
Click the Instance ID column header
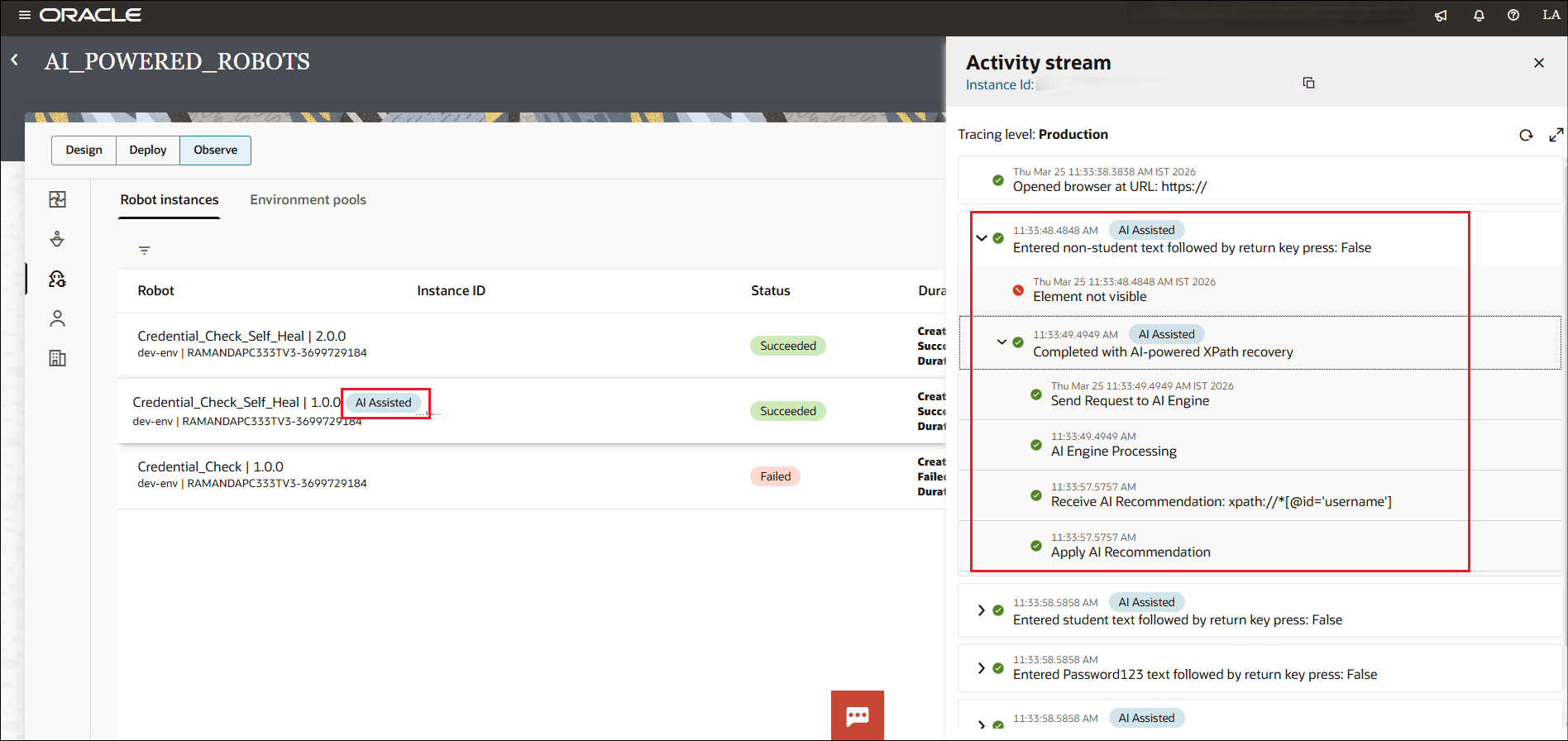451,290
